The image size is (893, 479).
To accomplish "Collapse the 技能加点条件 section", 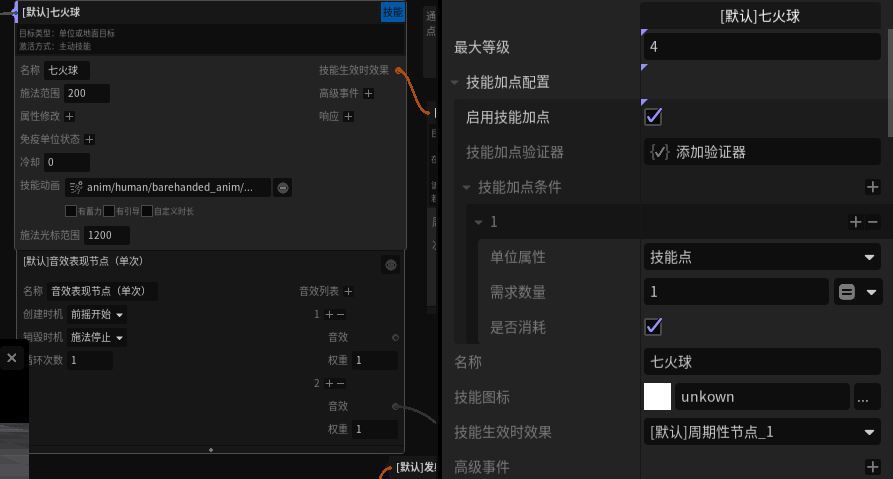I will tap(466, 187).
